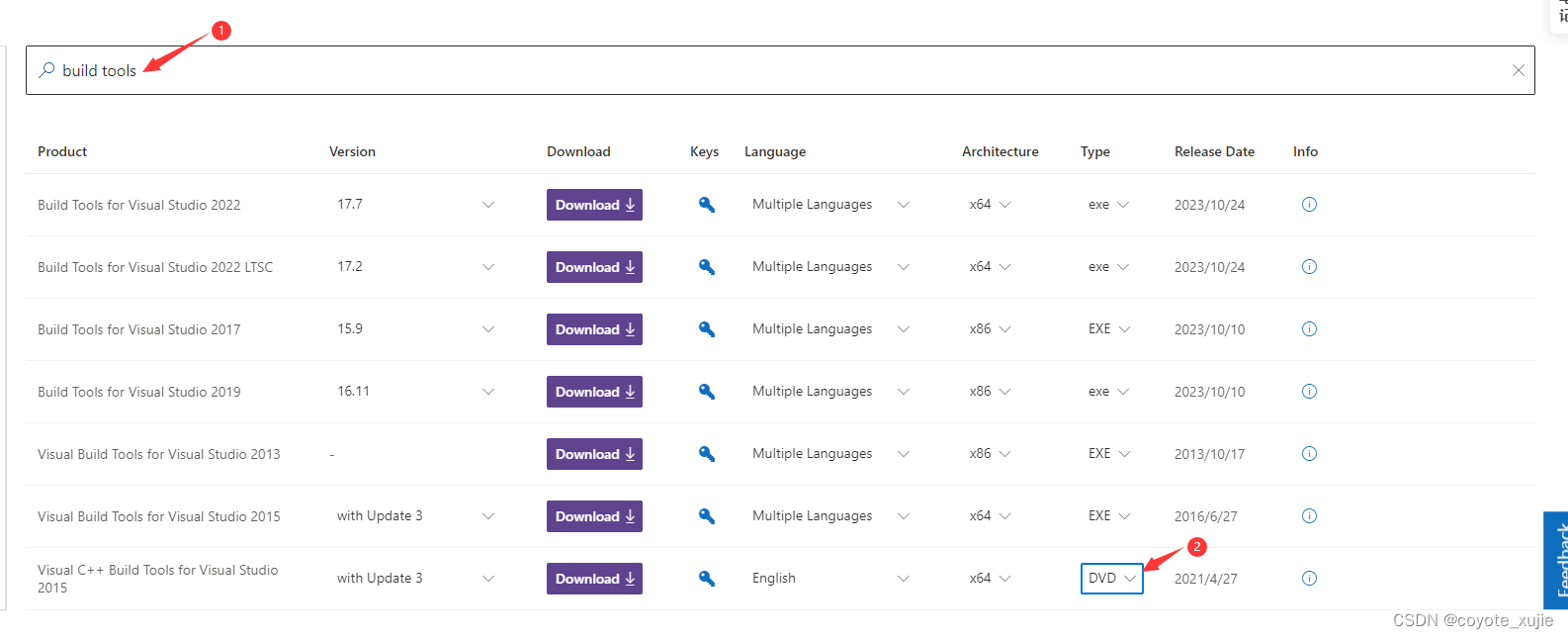Image resolution: width=1568 pixels, height=639 pixels.
Task: Expand x86 architecture dropdown for Build Tools 2017
Action: click(990, 329)
